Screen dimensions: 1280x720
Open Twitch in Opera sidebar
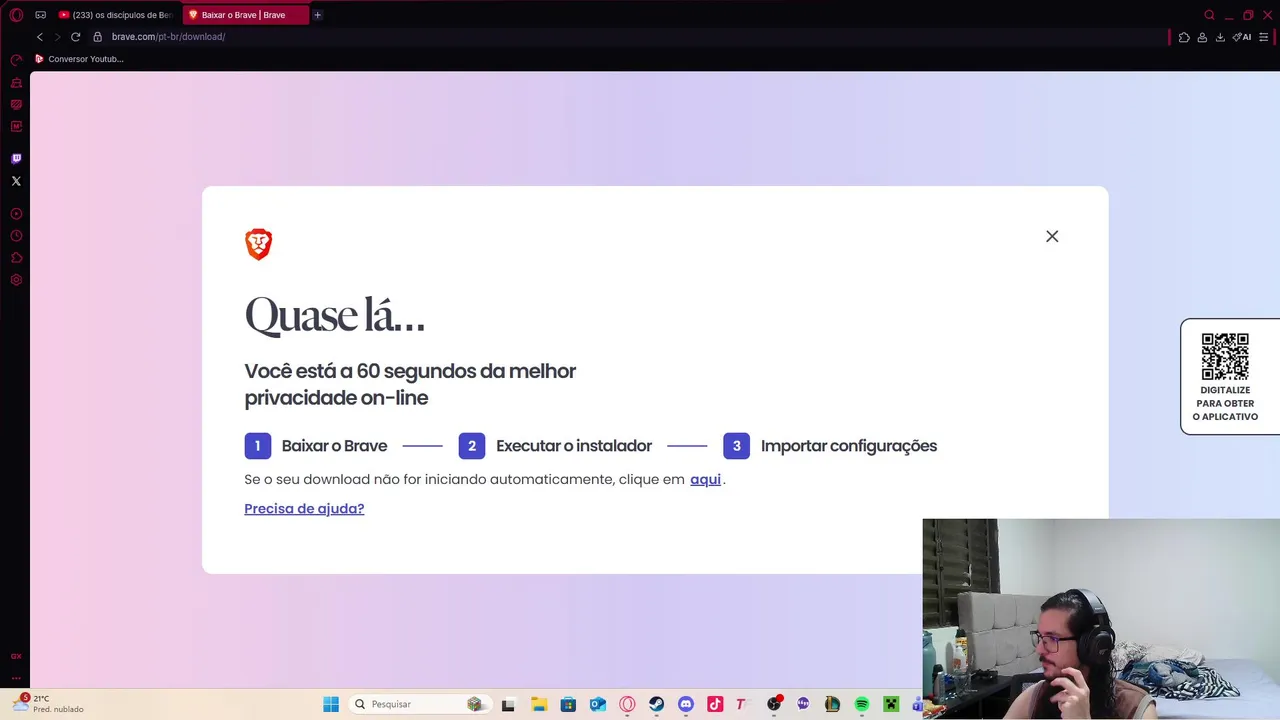[16, 159]
